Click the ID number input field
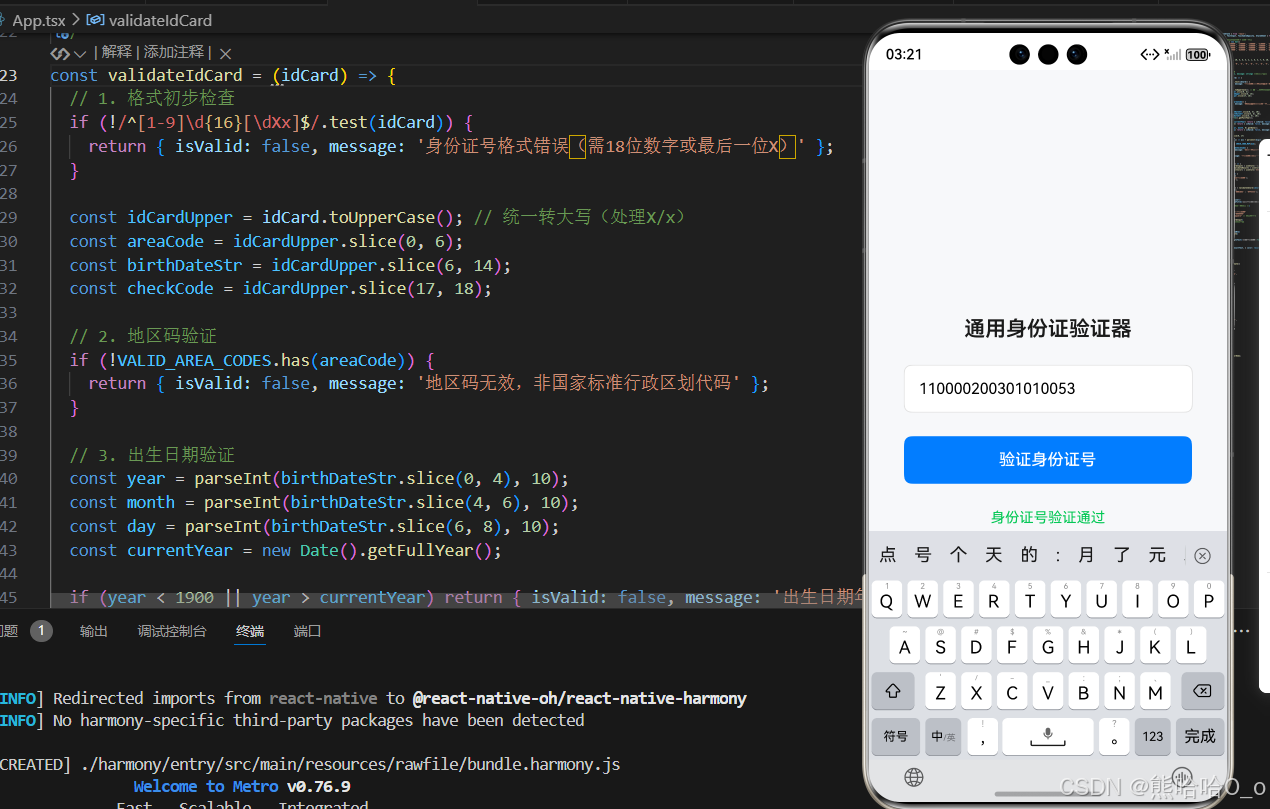Screen dimensions: 1270x809 point(1047,389)
